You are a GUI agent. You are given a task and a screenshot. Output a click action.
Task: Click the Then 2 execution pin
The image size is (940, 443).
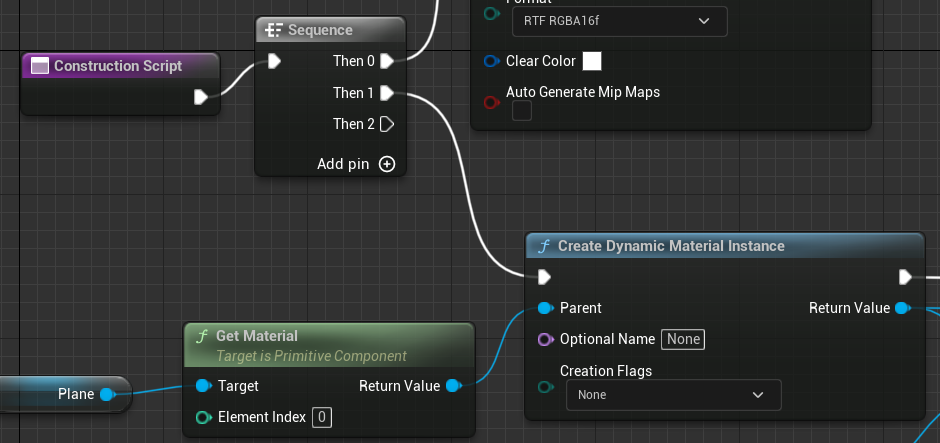click(x=387, y=124)
